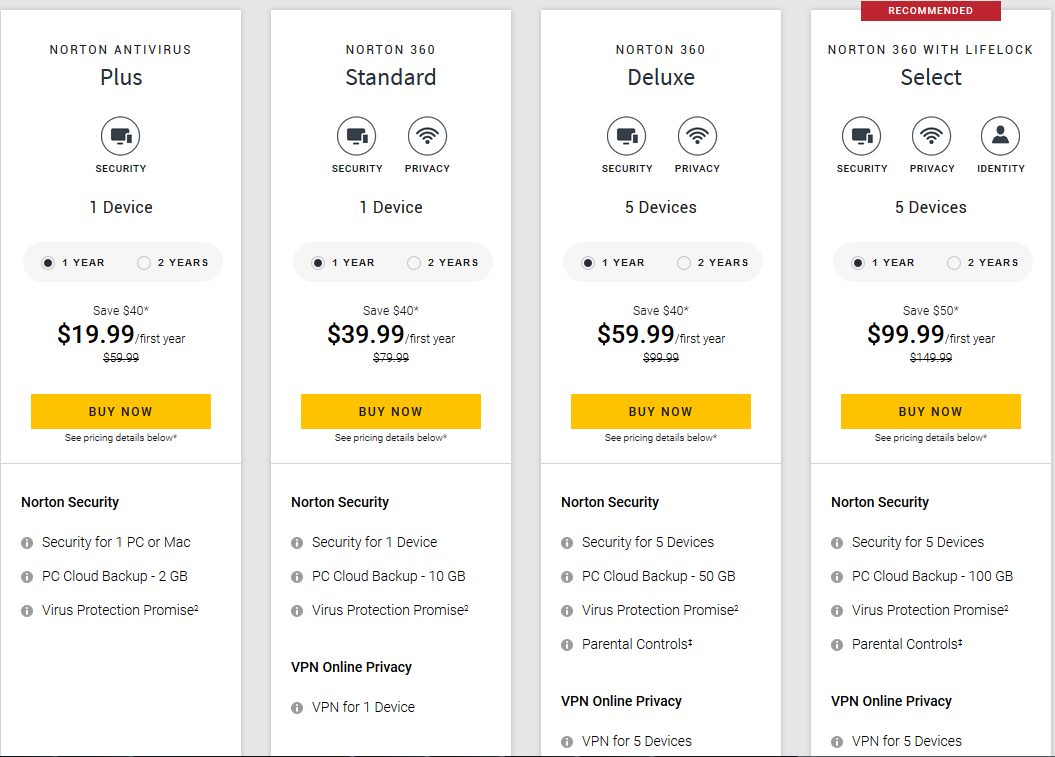The image size is (1055, 757).
Task: Select 1 Year term for Antivirus Plus
Action: [x=48, y=262]
